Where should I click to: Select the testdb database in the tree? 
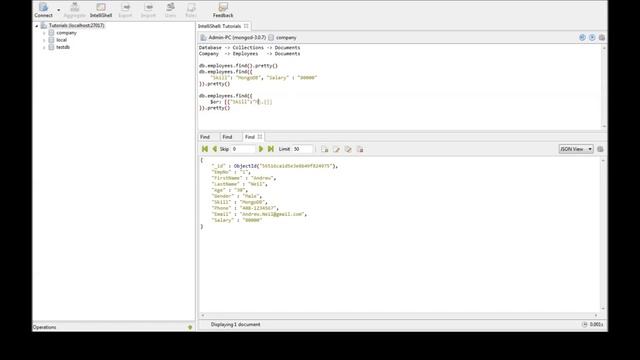click(x=63, y=47)
